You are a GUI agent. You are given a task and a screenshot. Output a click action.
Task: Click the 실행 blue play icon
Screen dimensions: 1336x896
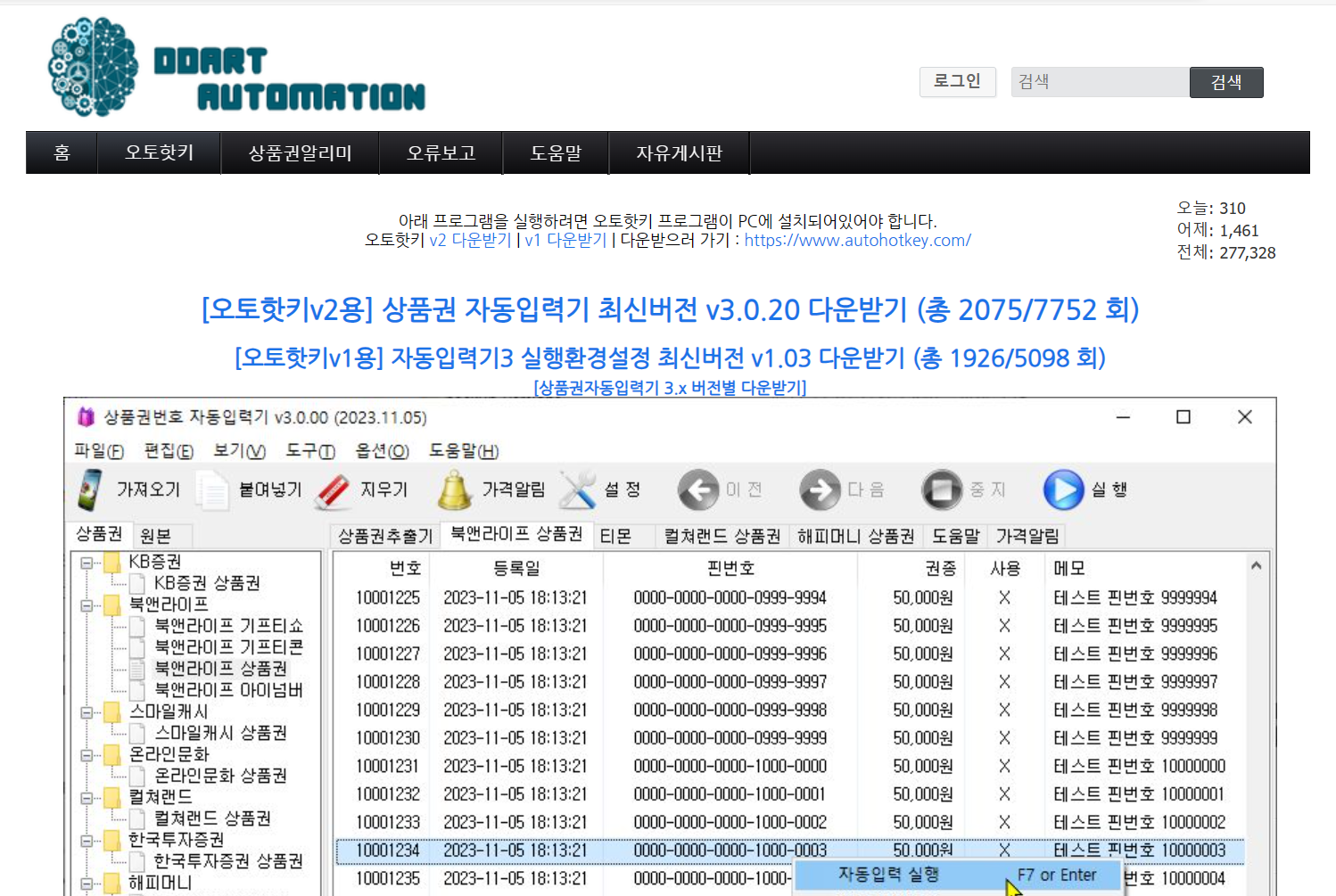1064,489
